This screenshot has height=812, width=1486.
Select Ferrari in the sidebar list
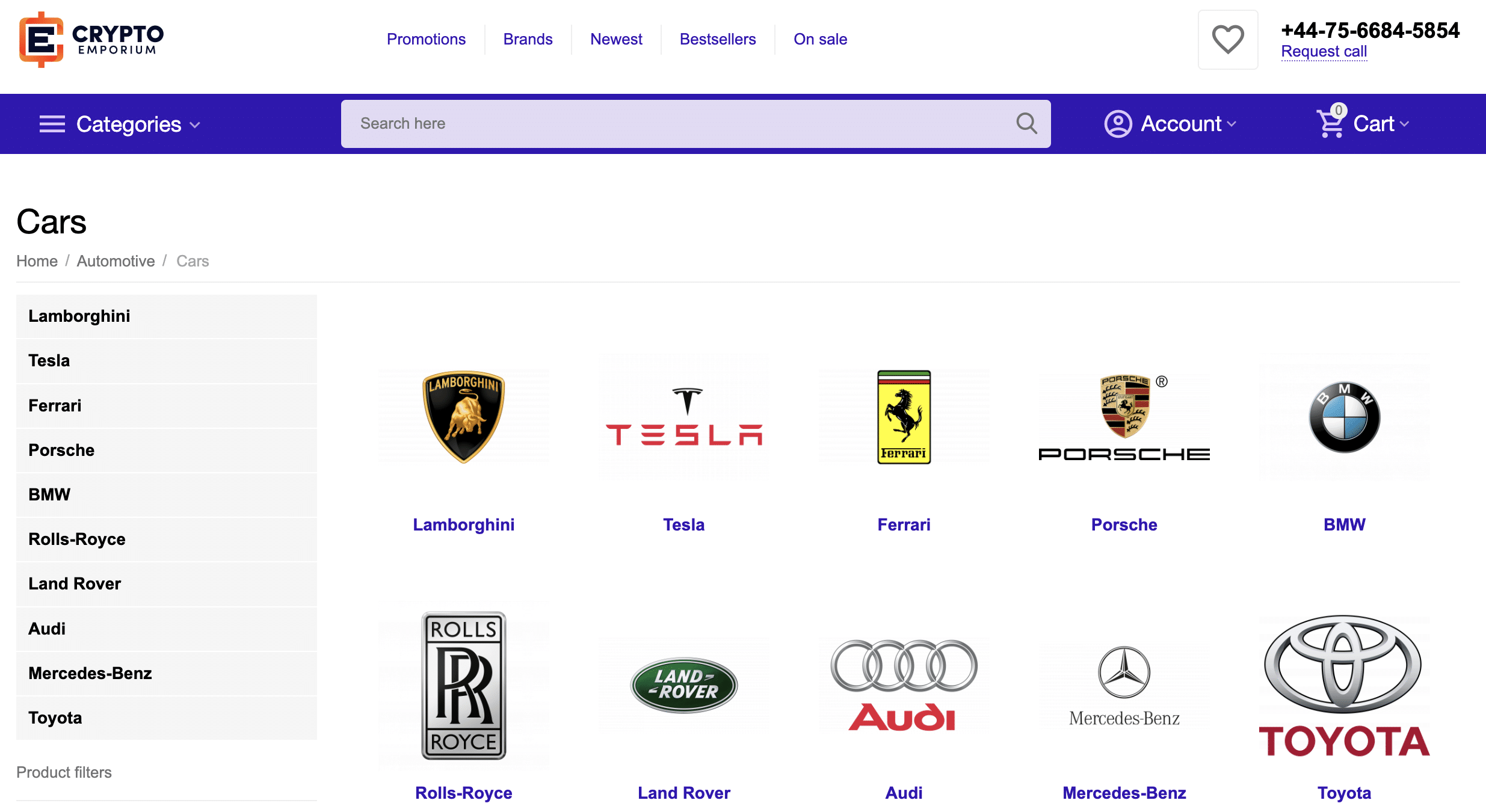click(x=167, y=405)
